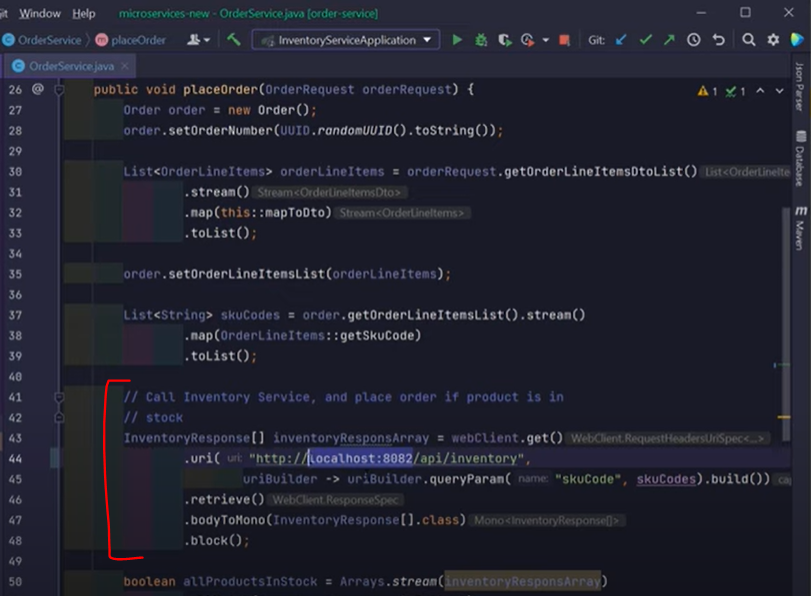This screenshot has width=811, height=596.
Task: Go to previous highlighted error arrow
Action: pos(760,91)
